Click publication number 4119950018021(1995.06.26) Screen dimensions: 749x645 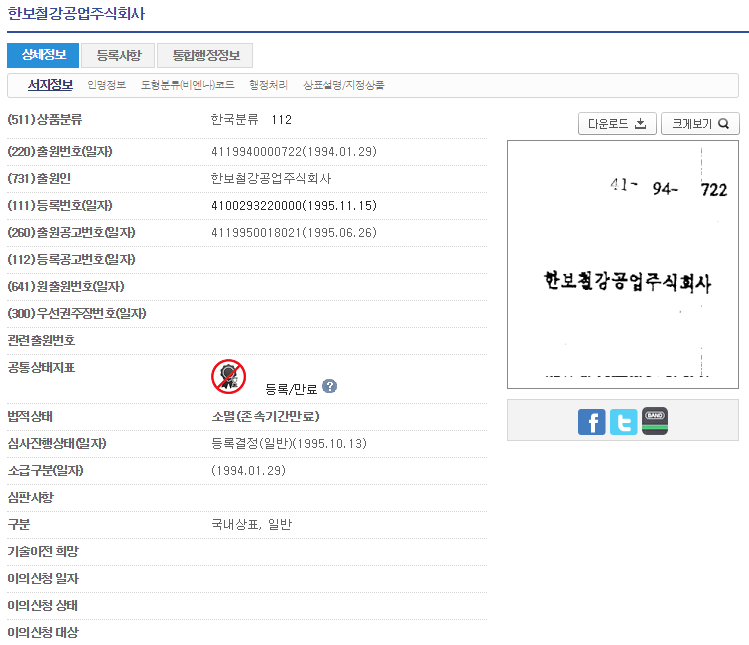click(x=294, y=233)
